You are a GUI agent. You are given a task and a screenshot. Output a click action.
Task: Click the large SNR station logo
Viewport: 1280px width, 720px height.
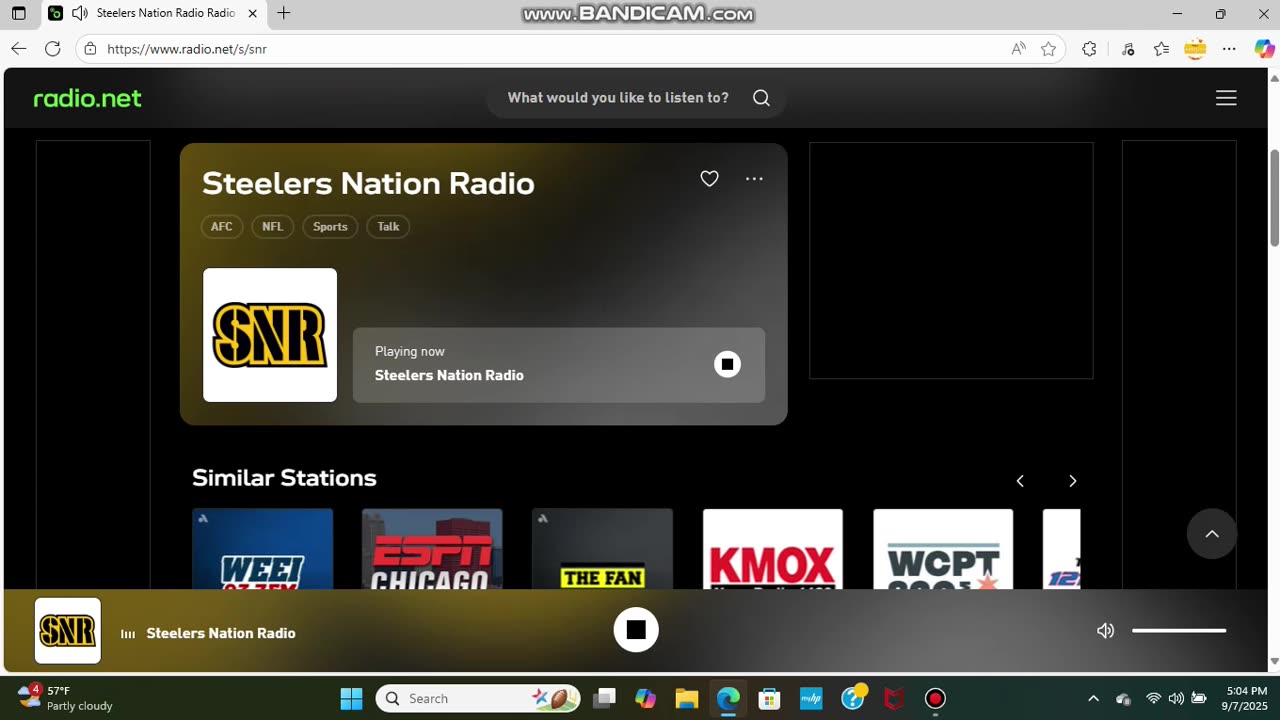click(x=270, y=335)
